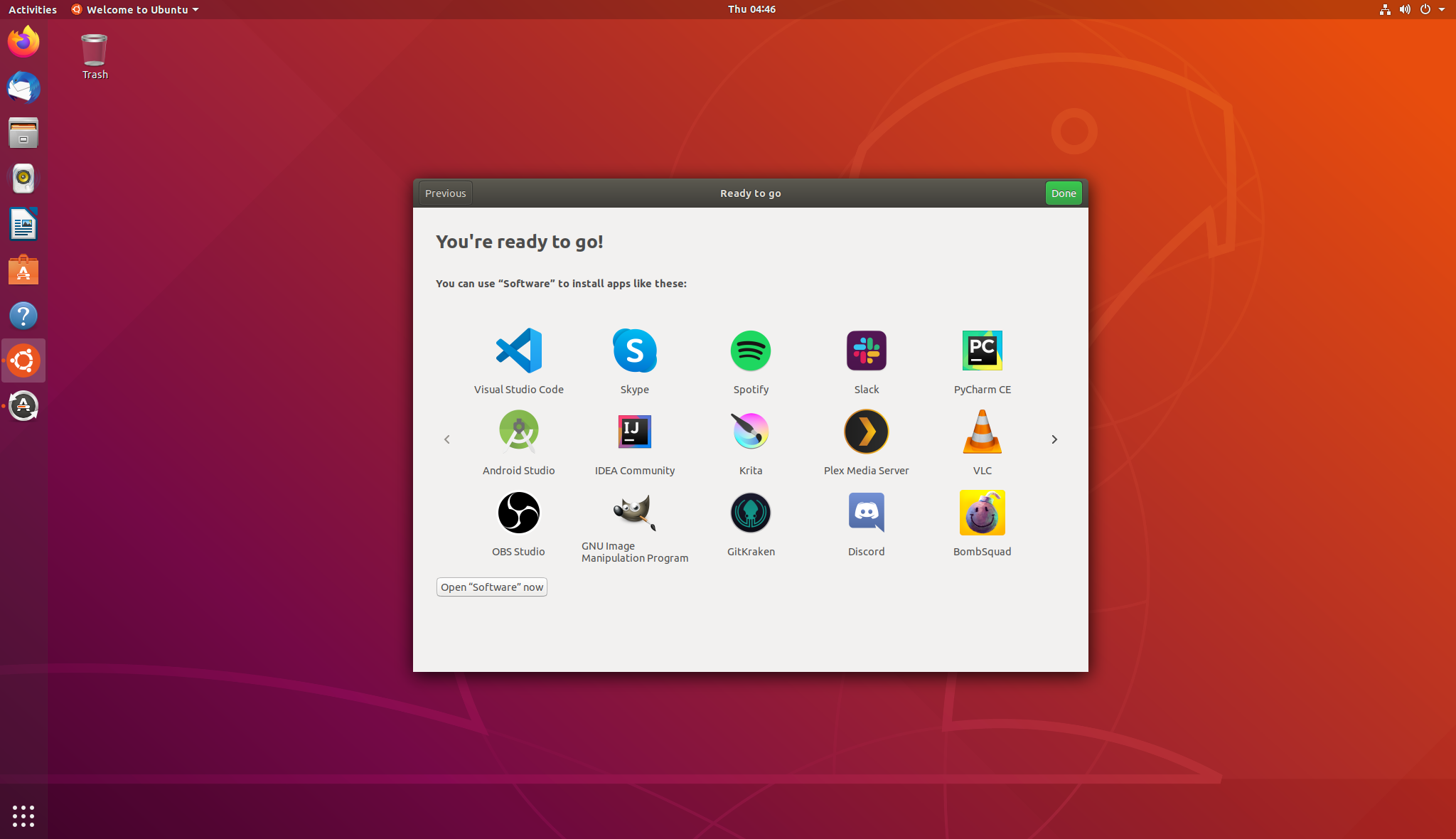Viewport: 1456px width, 839px height.
Task: Click the VLC media player icon
Action: tap(982, 432)
